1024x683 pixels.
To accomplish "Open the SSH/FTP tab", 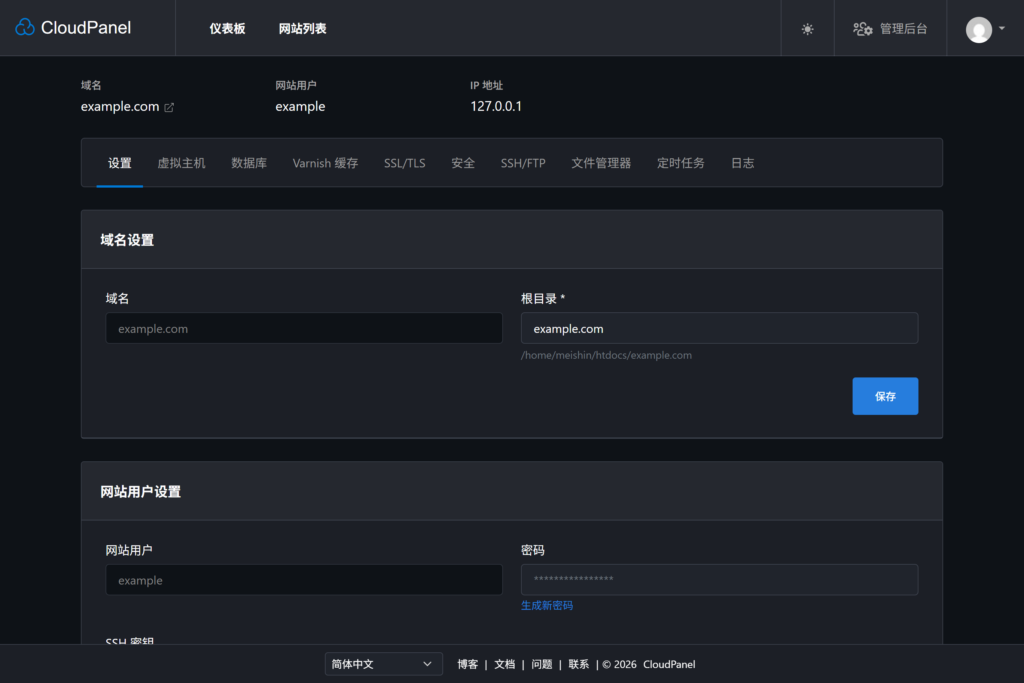I will pos(523,163).
